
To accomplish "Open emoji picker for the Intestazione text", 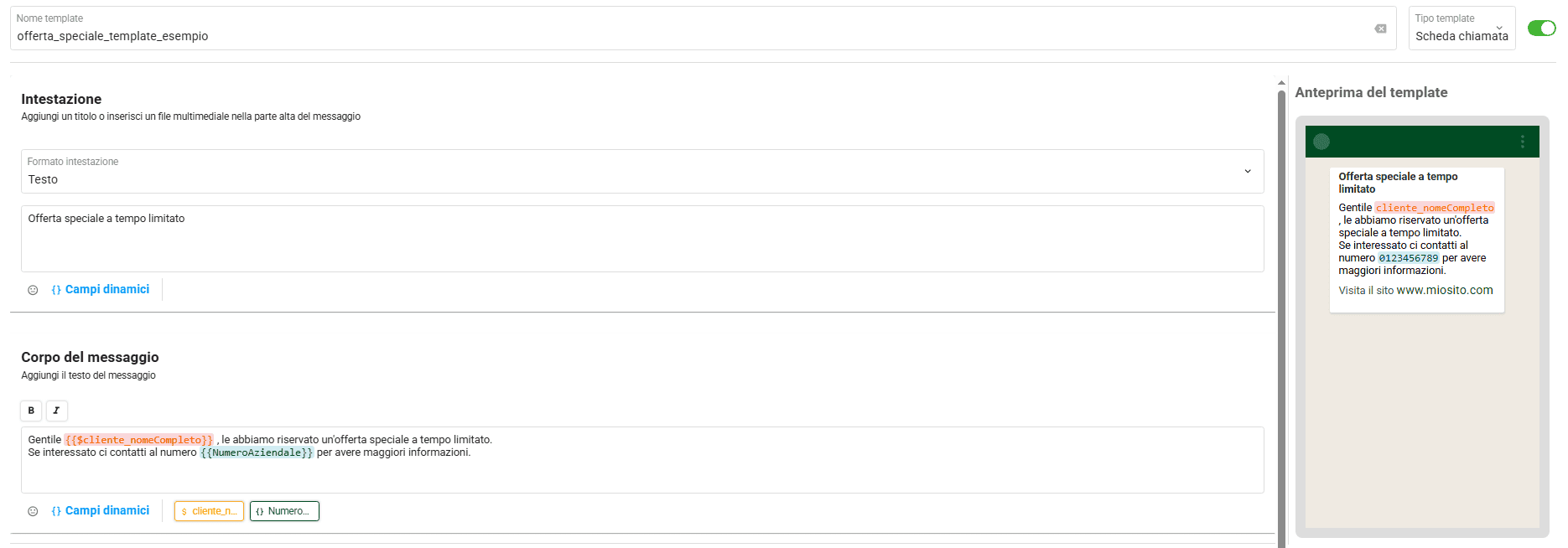I will 33,290.
